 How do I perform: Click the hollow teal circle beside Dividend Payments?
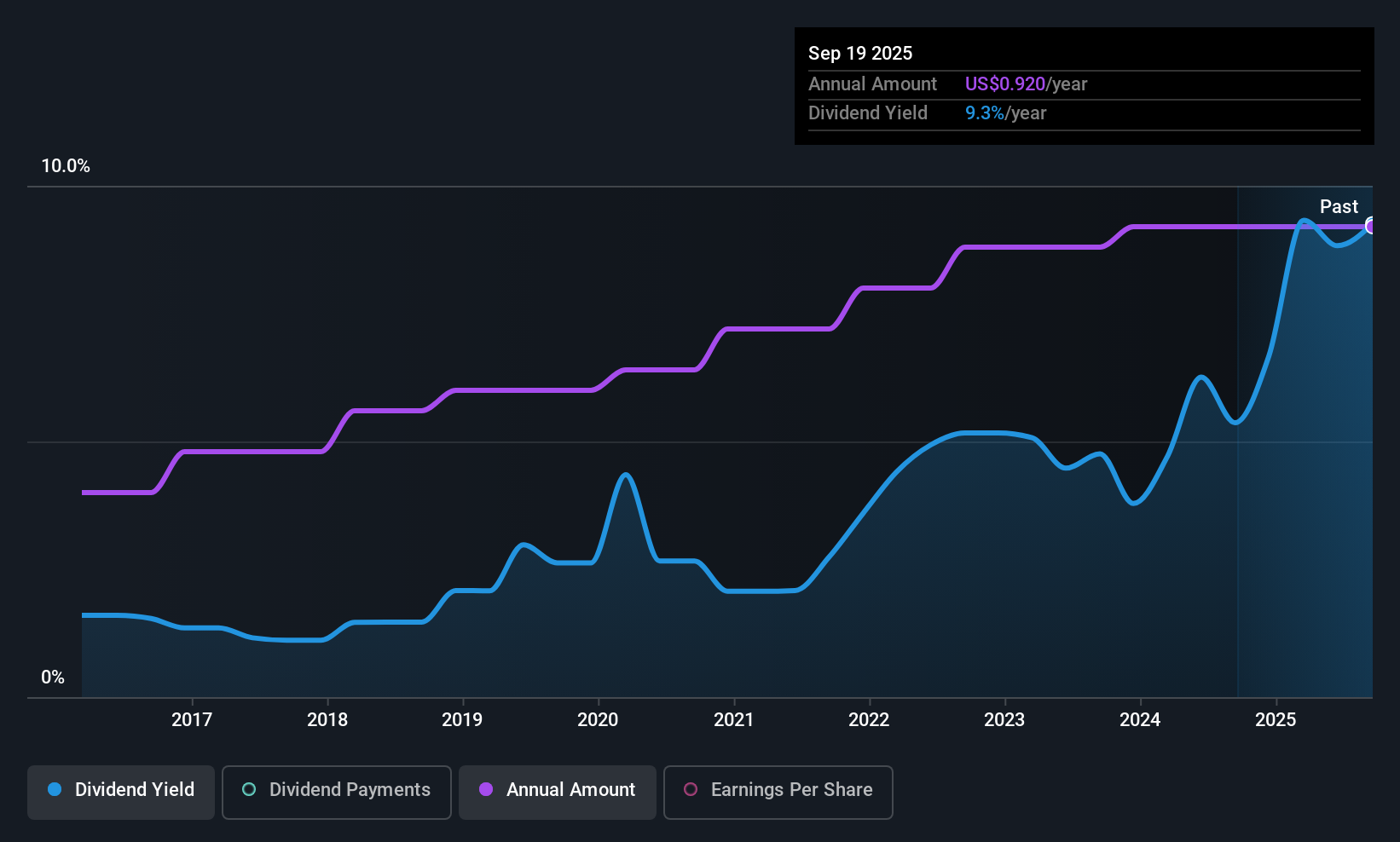249,790
